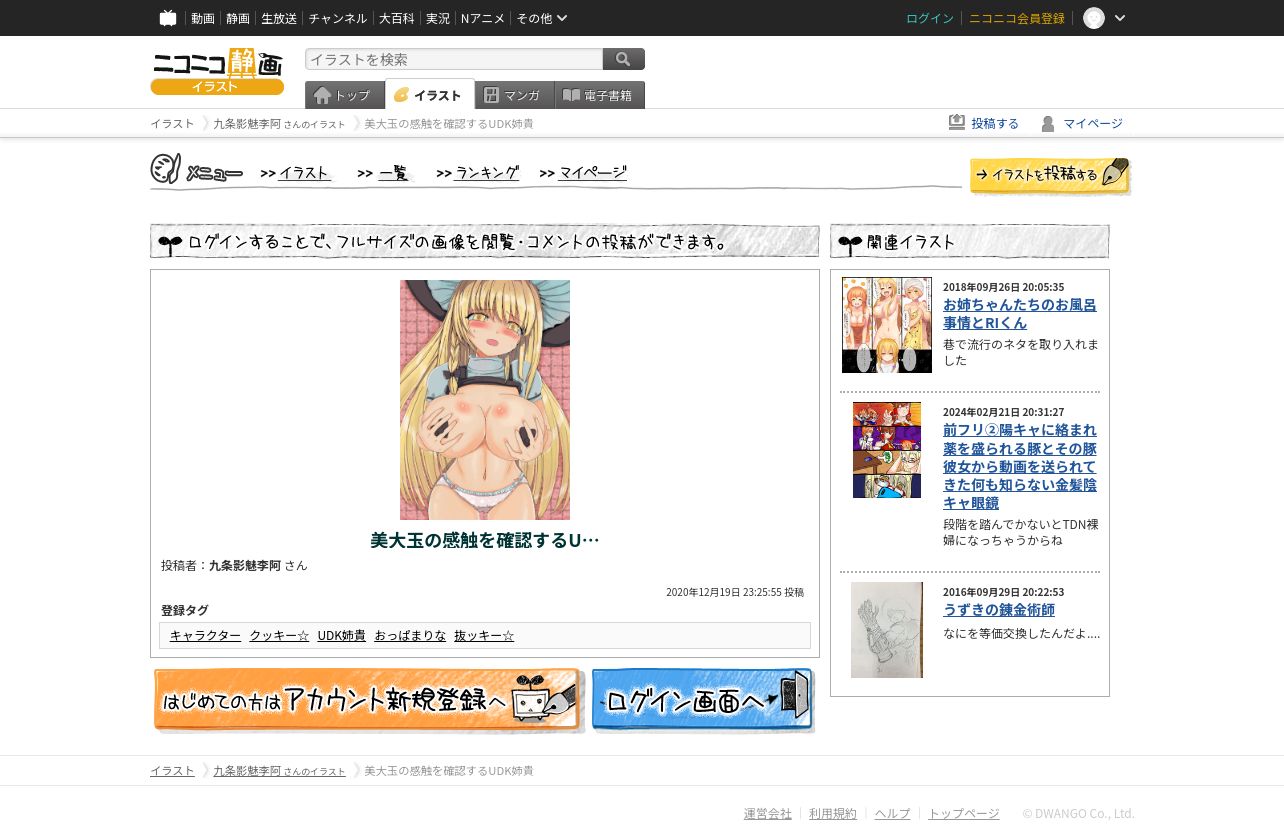1284x840 pixels.
Task: Switch to the 電子書籍 tab
Action: pyautogui.click(x=600, y=95)
